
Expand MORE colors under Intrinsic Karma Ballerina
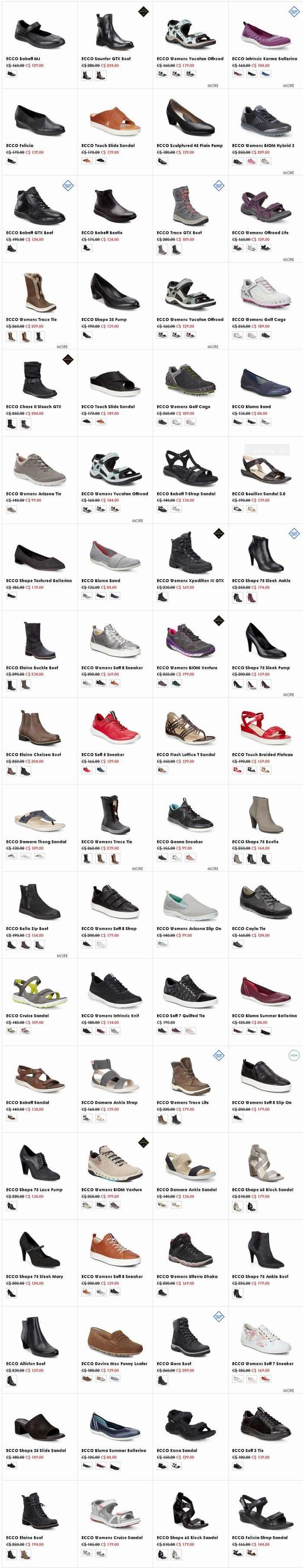(288, 86)
